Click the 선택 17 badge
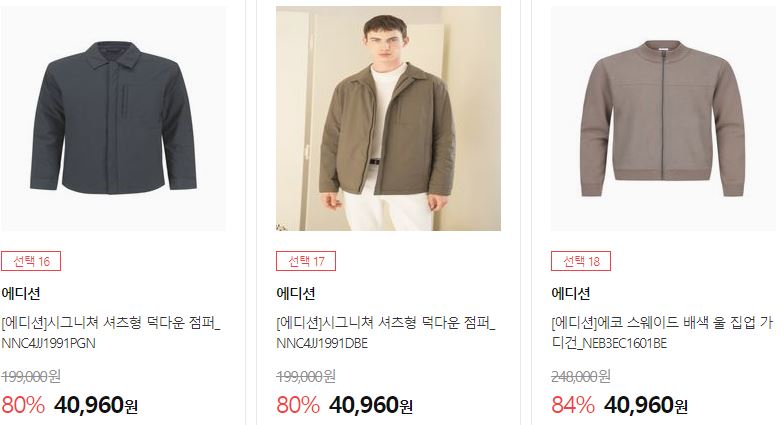This screenshot has height=425, width=782. [x=306, y=261]
